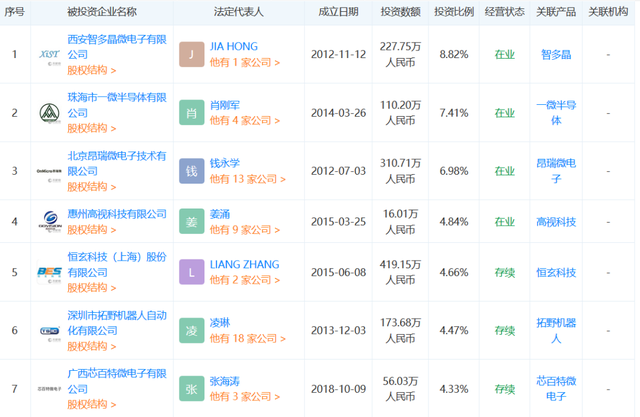The height and width of the screenshot is (417, 640).
Task: Click the 珠海市一微半导体 company logo
Action: (x=49, y=113)
